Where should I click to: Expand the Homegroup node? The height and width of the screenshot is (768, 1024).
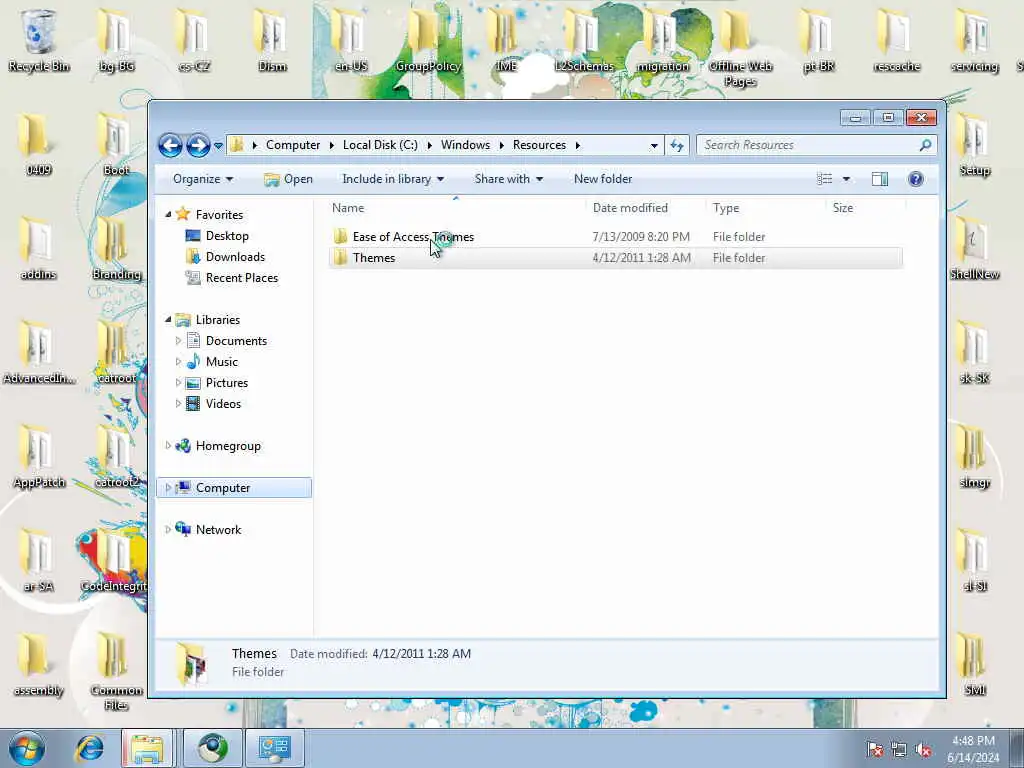[168, 445]
